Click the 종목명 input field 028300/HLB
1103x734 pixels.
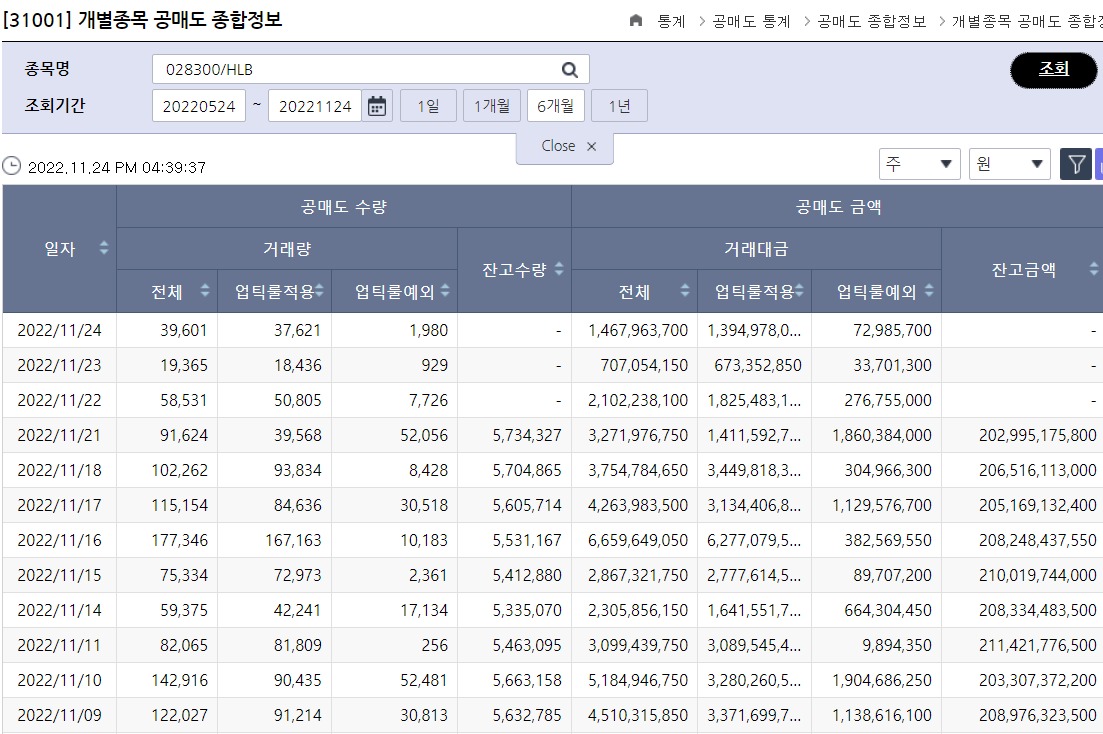point(371,70)
